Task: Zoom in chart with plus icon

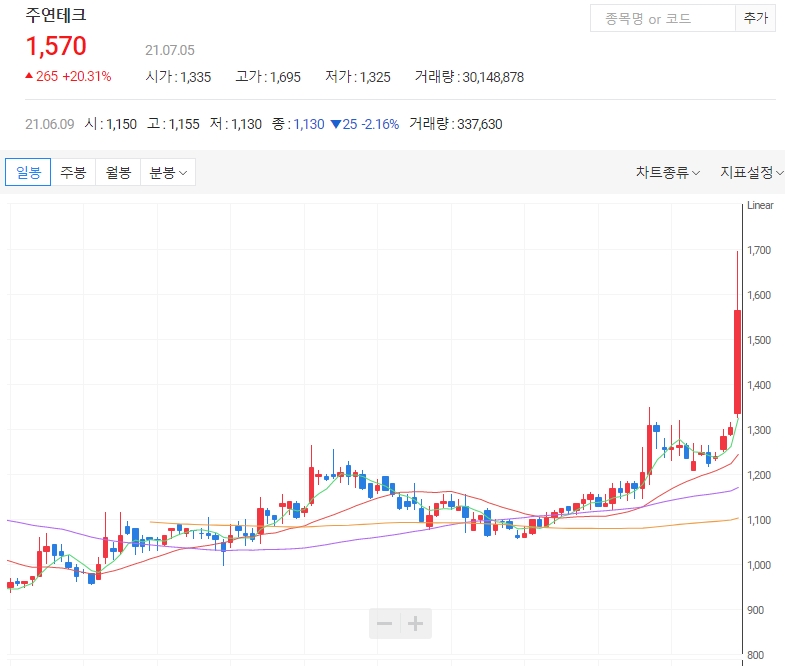Action: (416, 623)
